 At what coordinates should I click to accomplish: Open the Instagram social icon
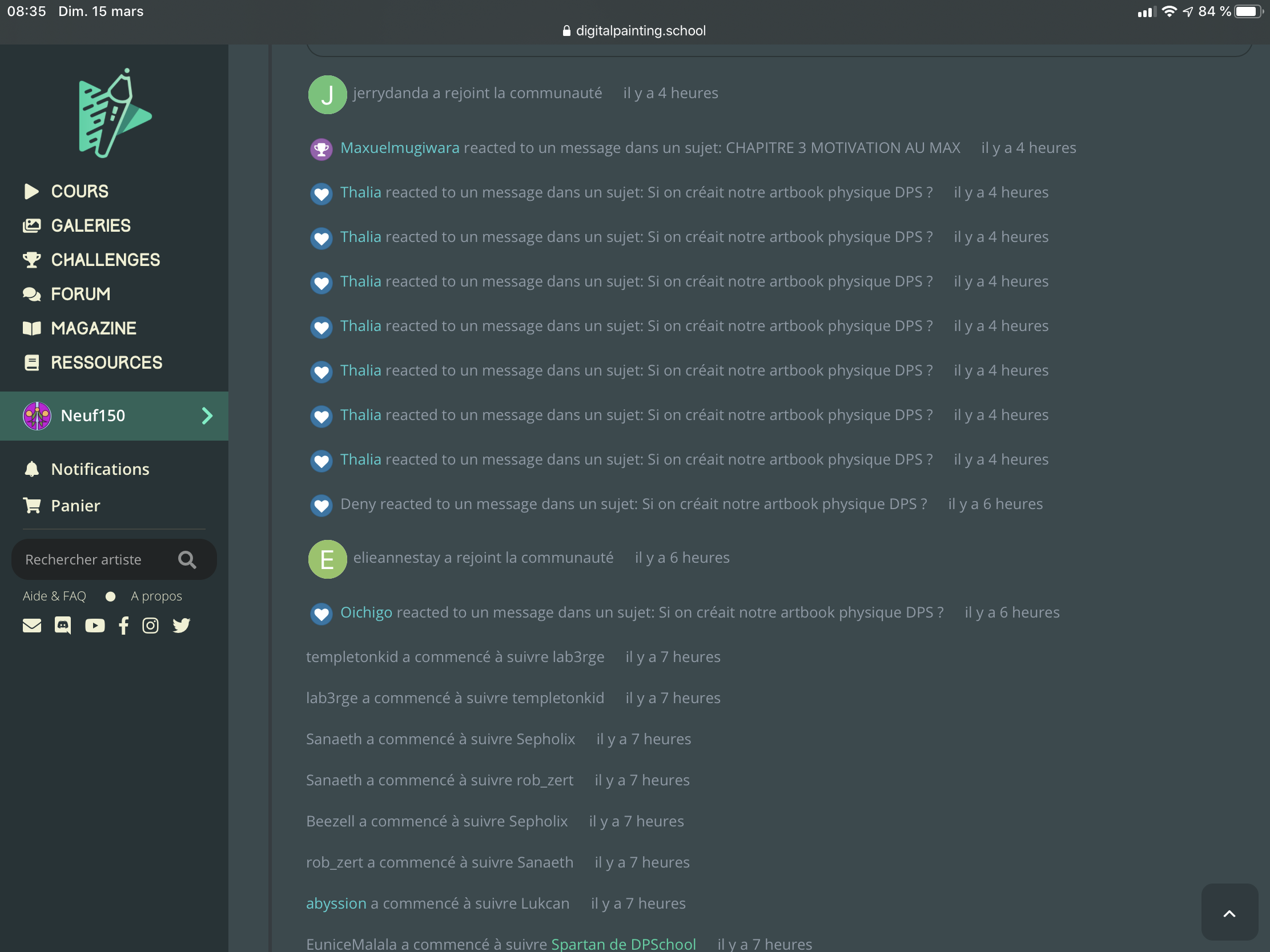(150, 625)
